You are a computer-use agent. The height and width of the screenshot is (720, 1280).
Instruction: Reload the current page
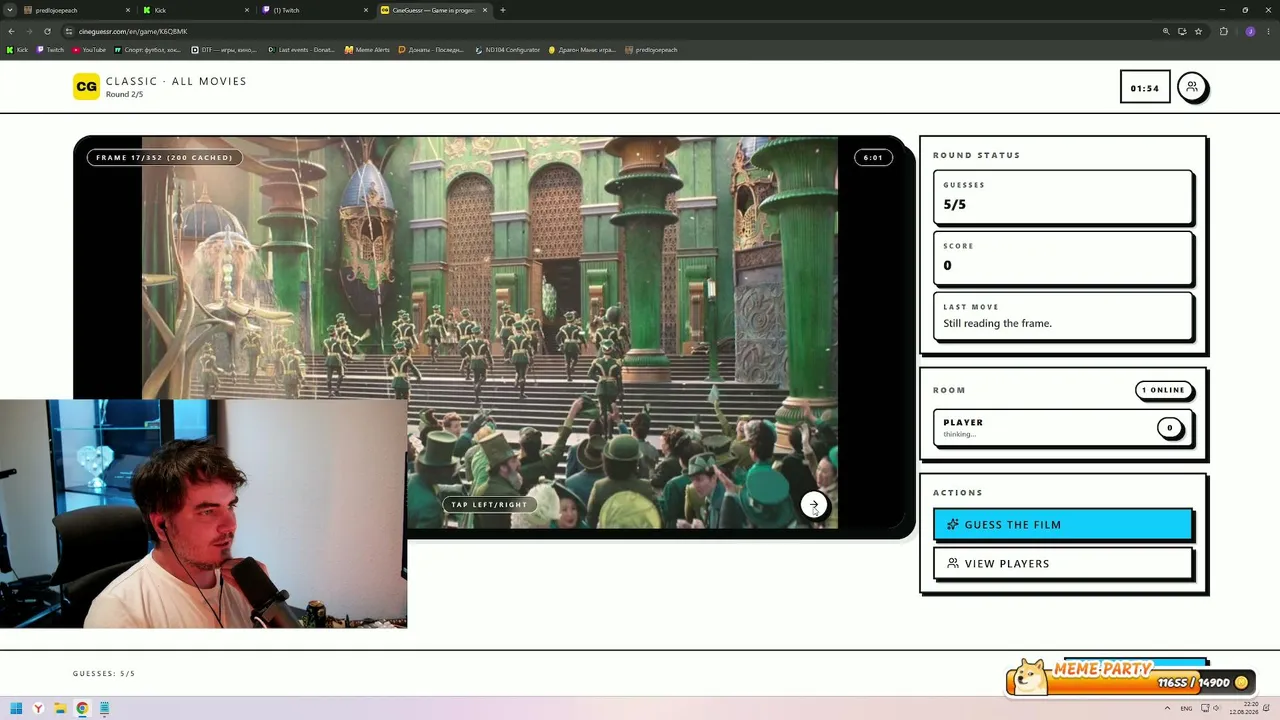point(47,31)
